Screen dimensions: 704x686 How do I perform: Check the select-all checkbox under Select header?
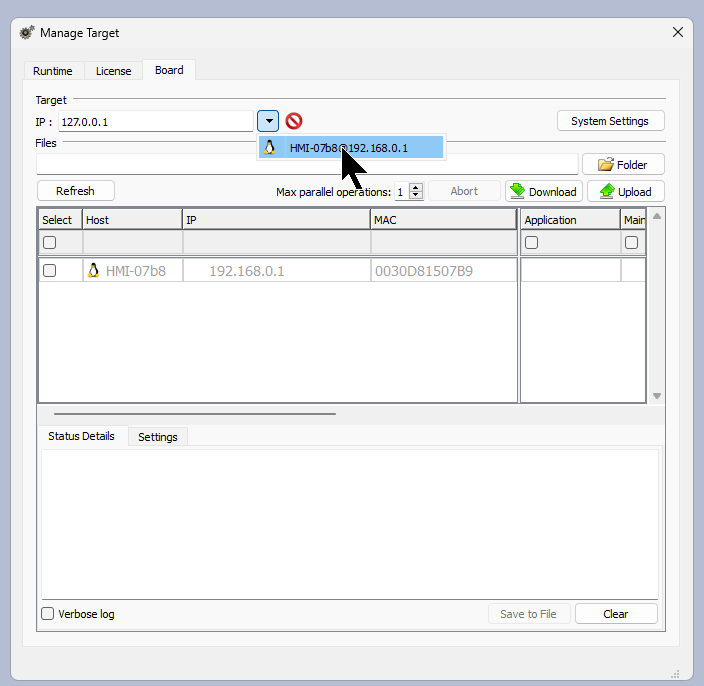click(x=49, y=242)
